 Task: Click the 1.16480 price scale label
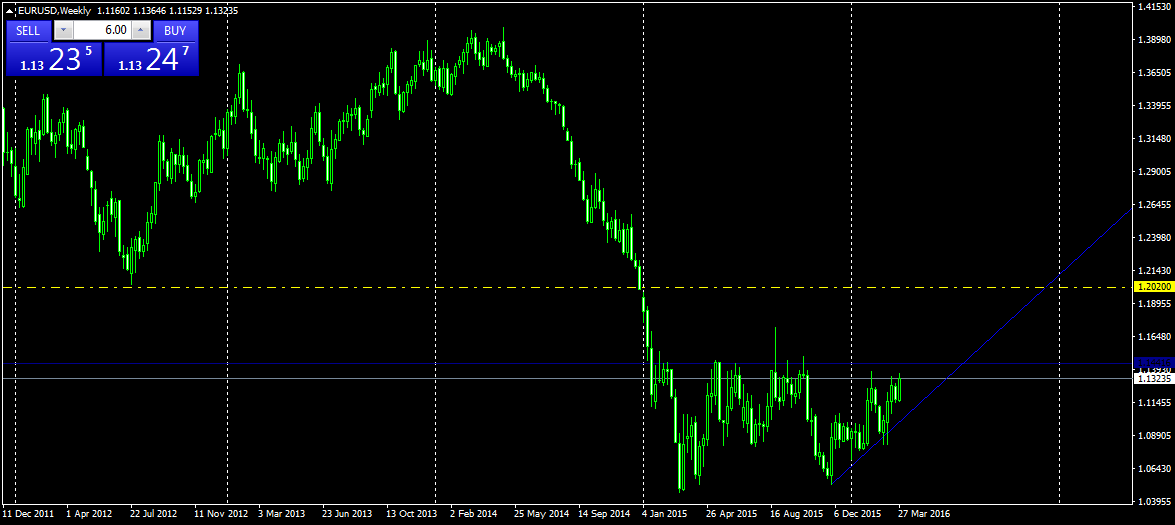(x=1154, y=337)
